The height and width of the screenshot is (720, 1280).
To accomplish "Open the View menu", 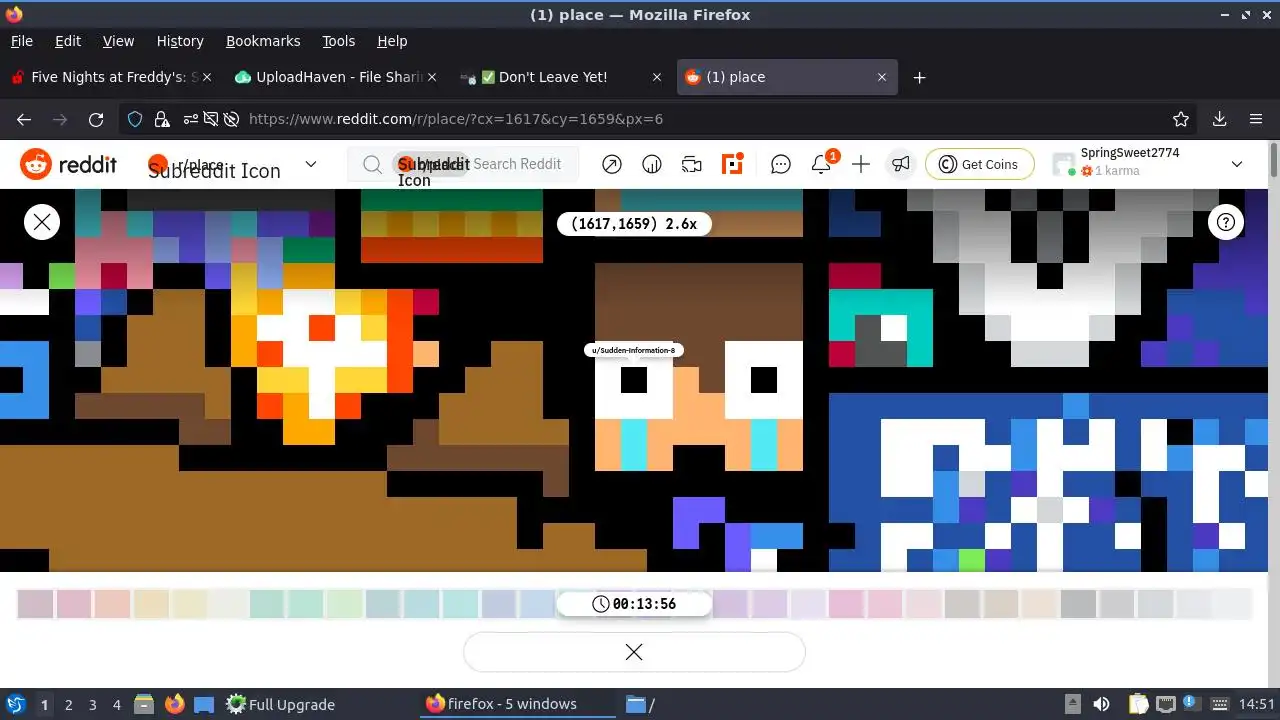I will point(118,41).
